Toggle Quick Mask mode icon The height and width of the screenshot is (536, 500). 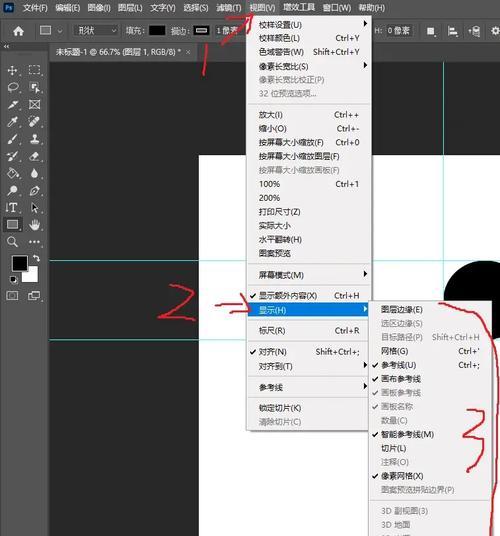click(x=13, y=295)
